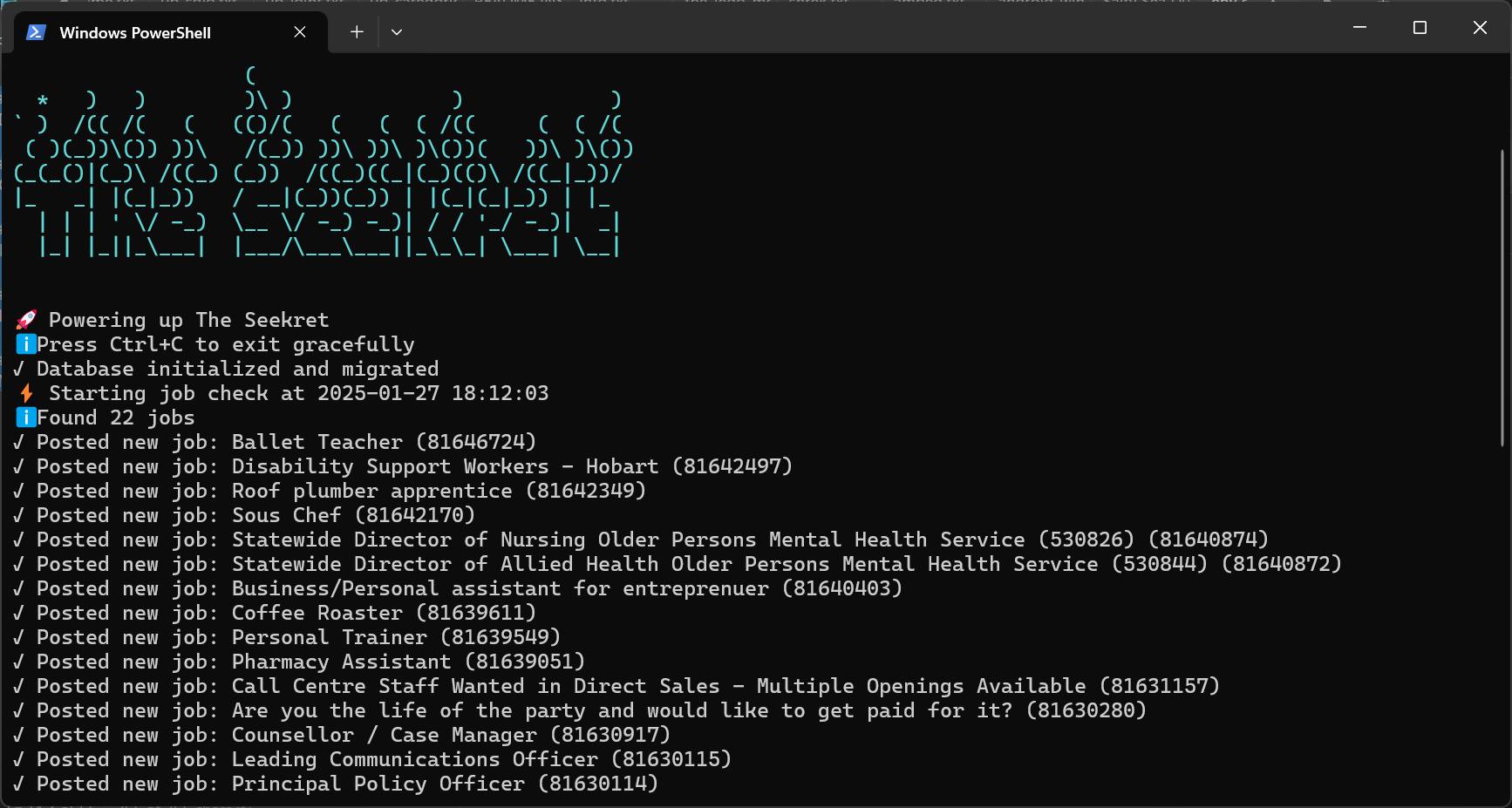
Task: Click the PowerShell icon in the tab
Action: pos(36,32)
